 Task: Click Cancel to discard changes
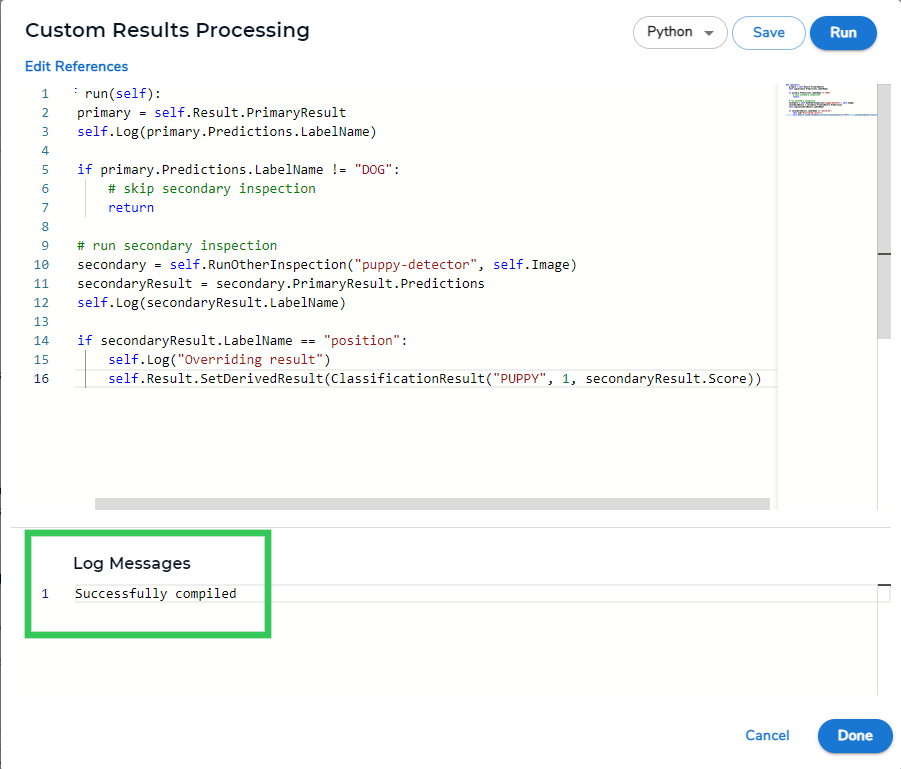click(x=767, y=735)
